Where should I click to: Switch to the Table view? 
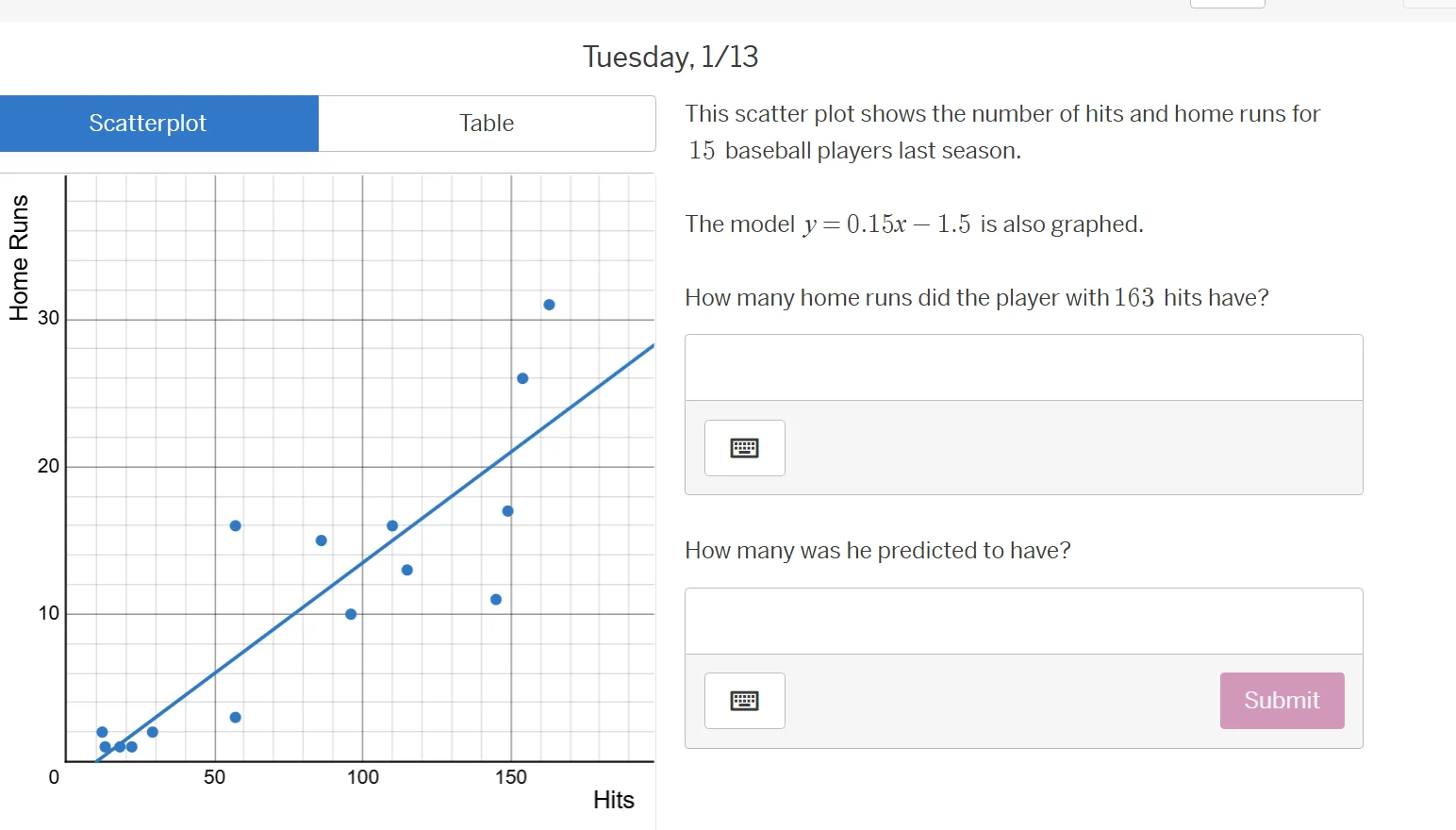coord(487,123)
